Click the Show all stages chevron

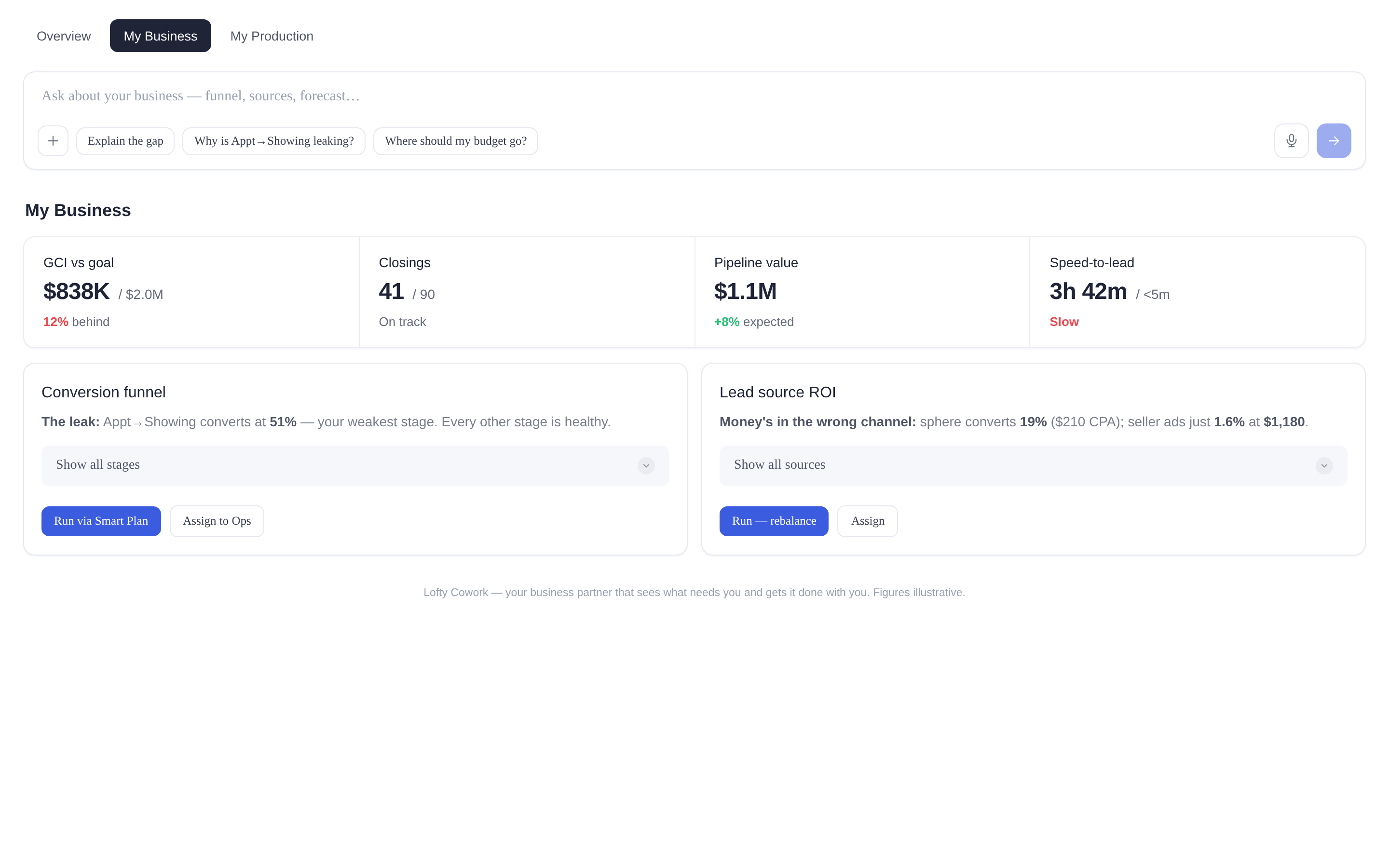pos(646,465)
